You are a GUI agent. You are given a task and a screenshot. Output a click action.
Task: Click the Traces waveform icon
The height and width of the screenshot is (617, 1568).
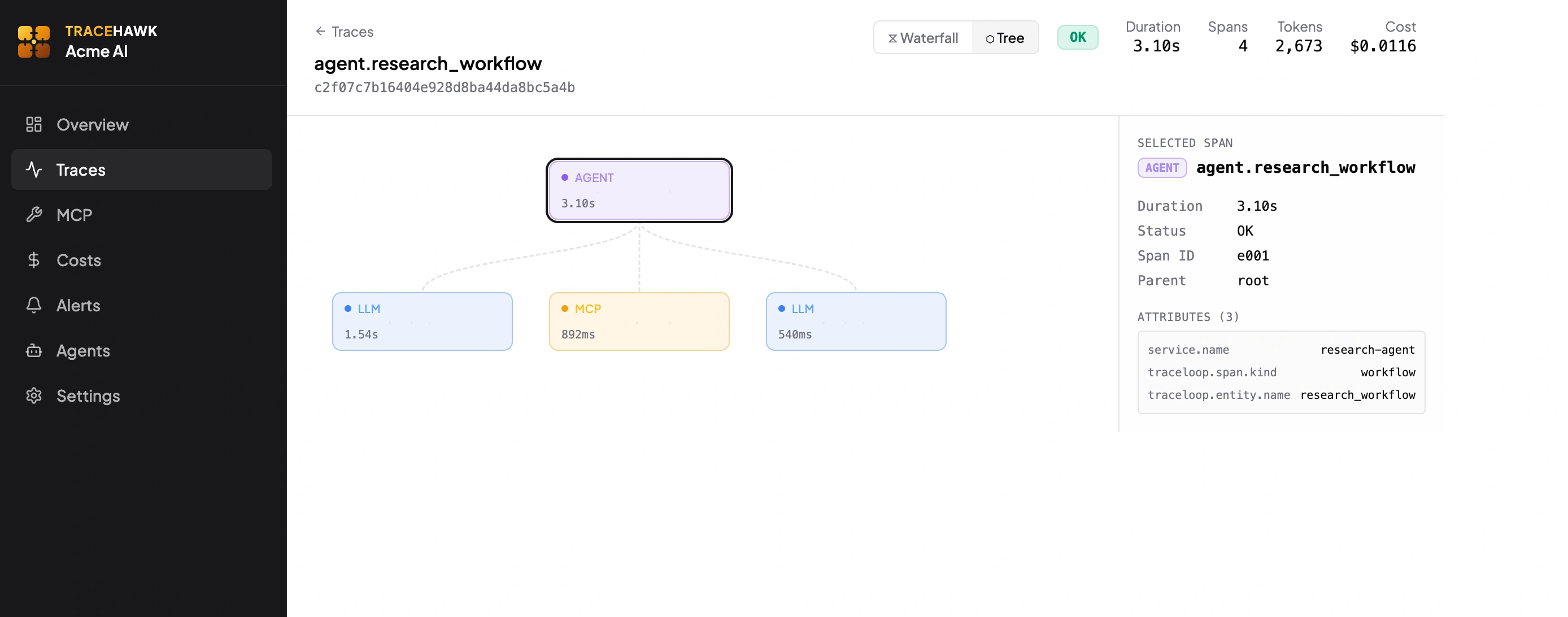tap(33, 170)
